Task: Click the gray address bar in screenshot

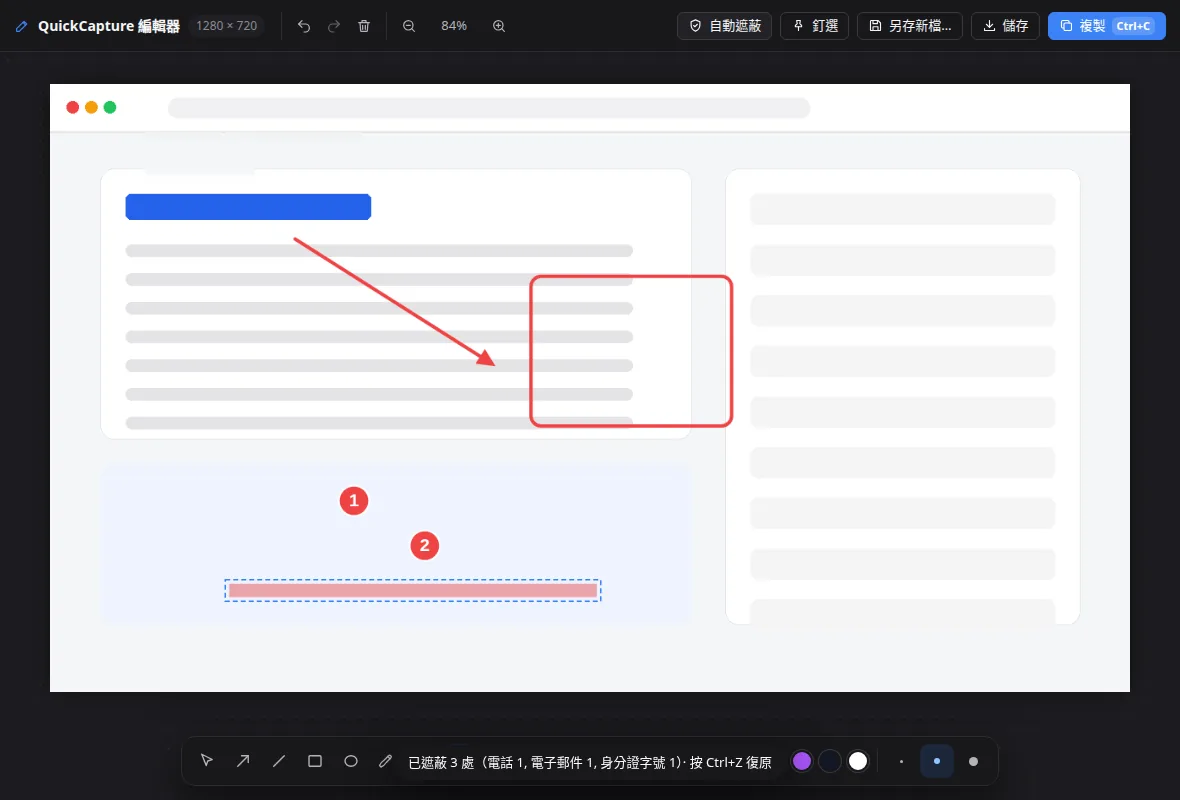Action: pyautogui.click(x=489, y=108)
